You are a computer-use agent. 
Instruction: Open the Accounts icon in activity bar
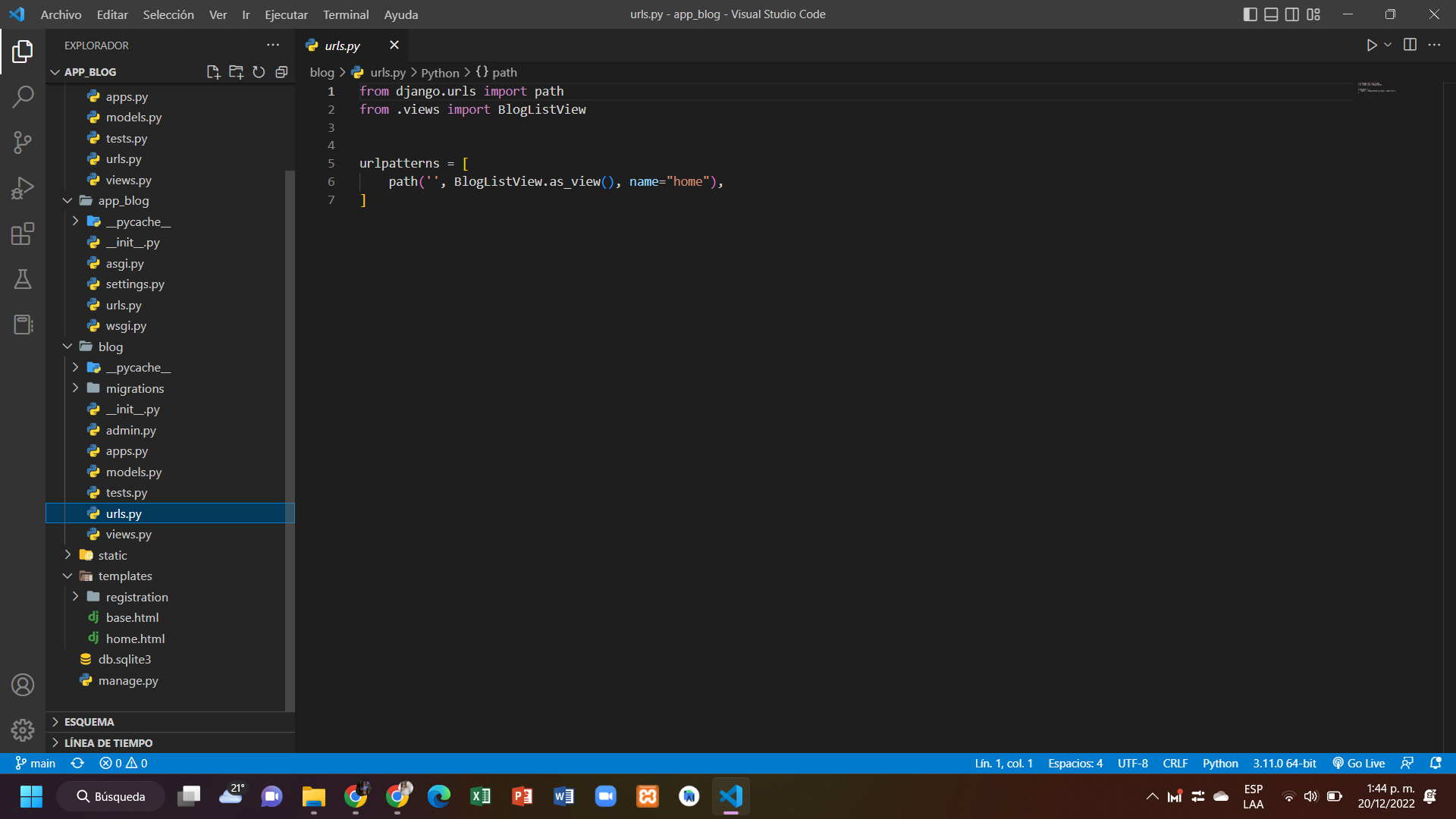[x=23, y=685]
